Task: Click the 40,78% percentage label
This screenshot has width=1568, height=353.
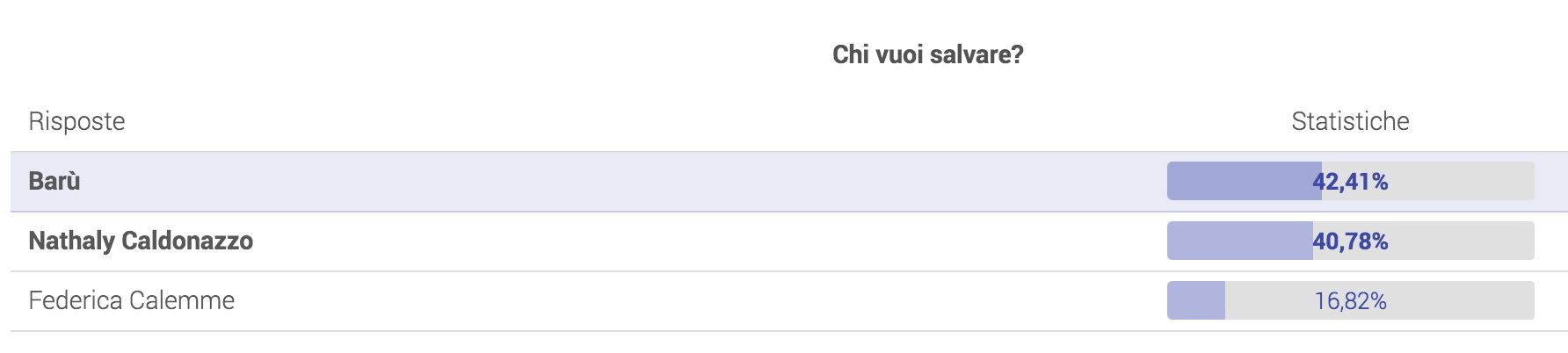Action: coord(1350,241)
